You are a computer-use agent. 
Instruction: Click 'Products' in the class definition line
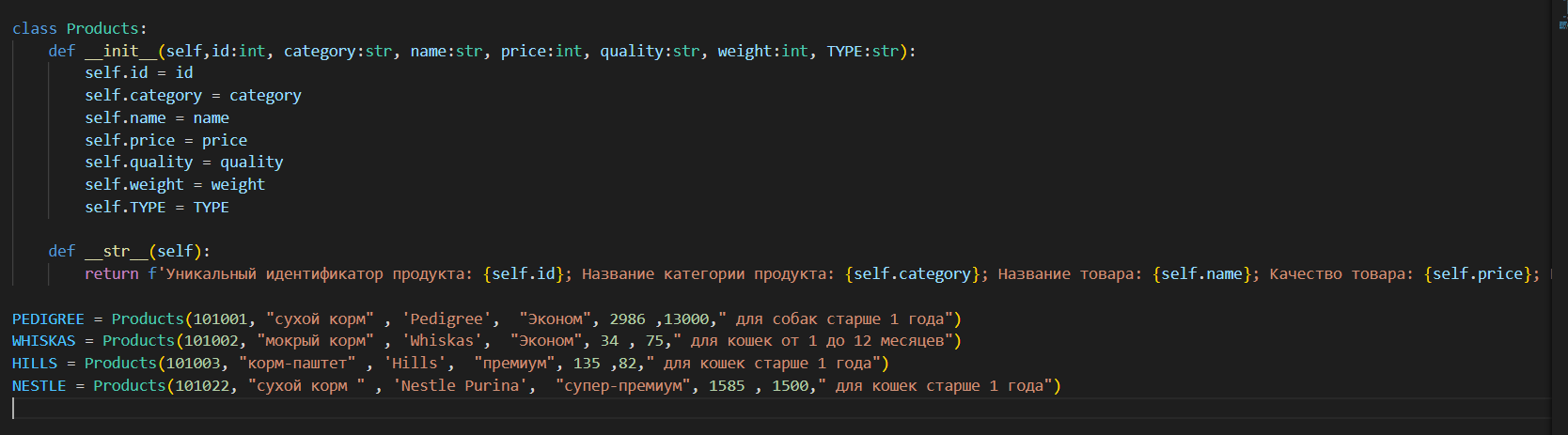(102, 28)
